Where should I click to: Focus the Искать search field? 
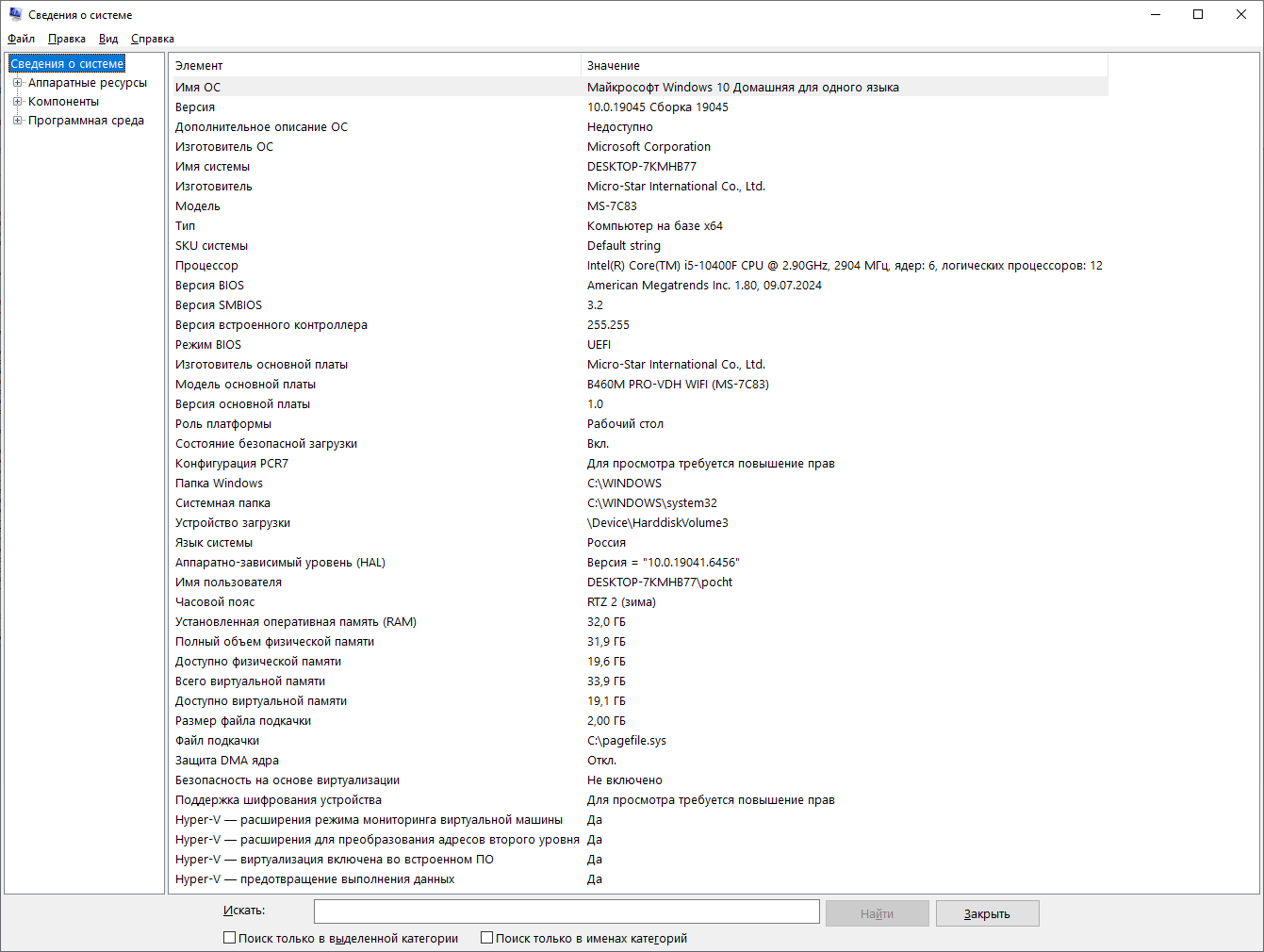566,911
